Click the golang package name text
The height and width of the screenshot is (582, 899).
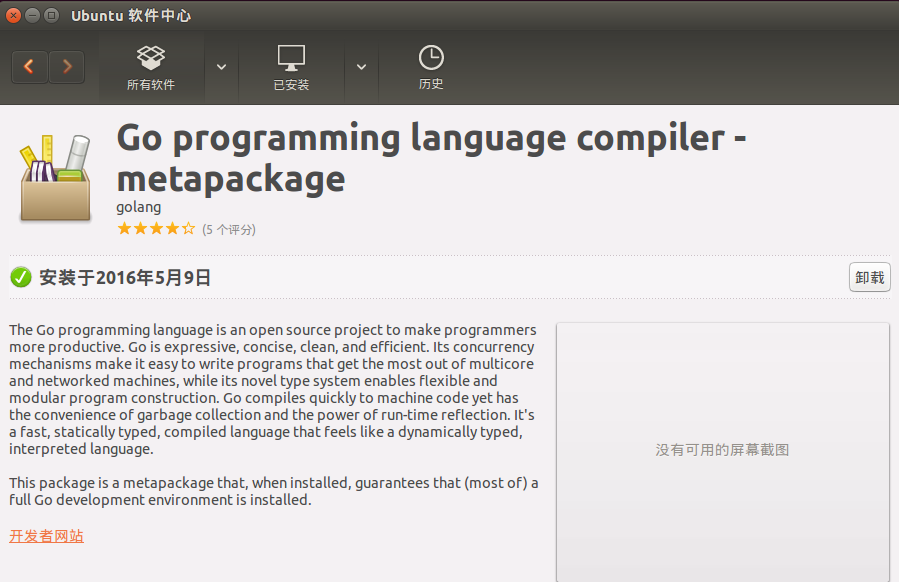[x=139, y=208]
